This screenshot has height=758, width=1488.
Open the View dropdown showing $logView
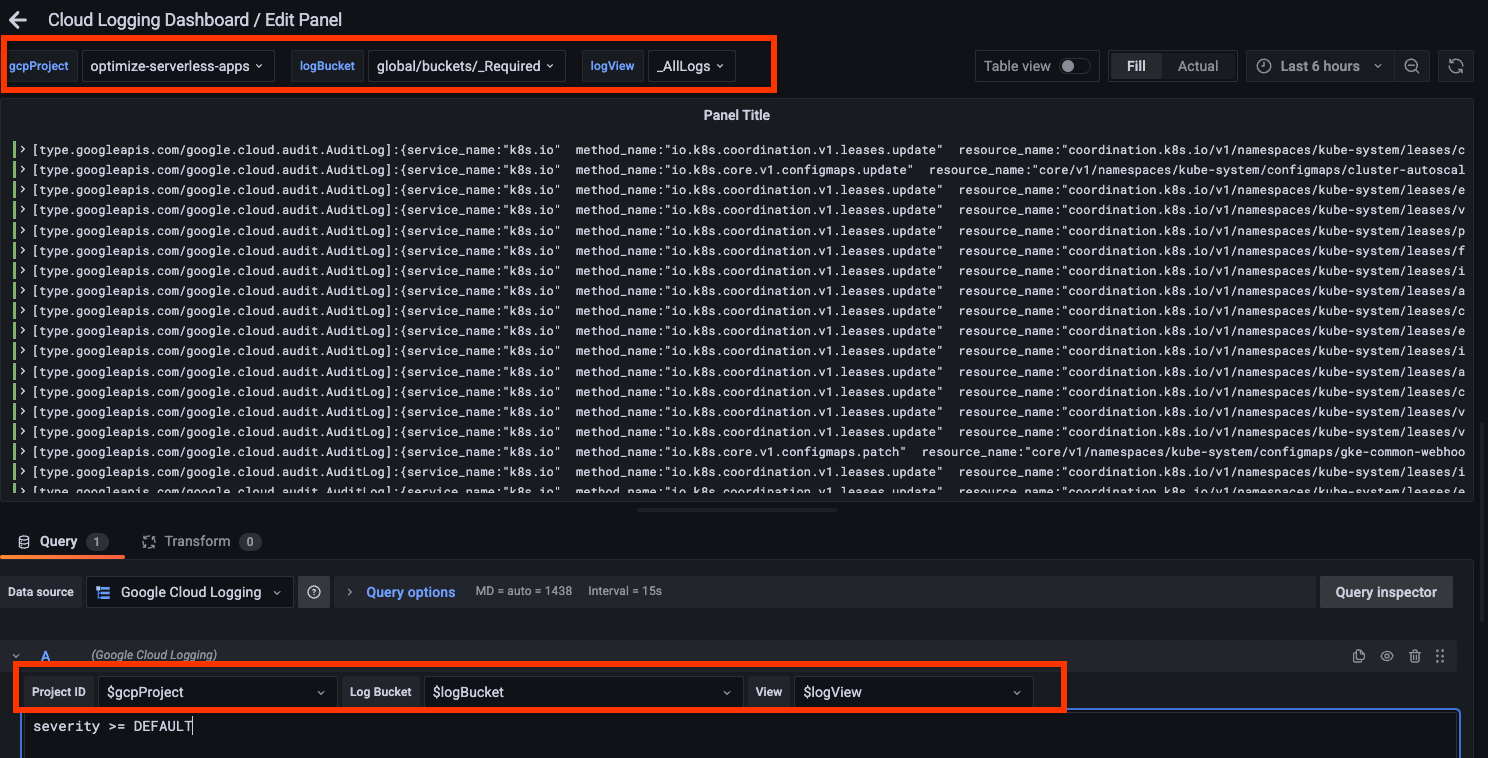click(913, 692)
